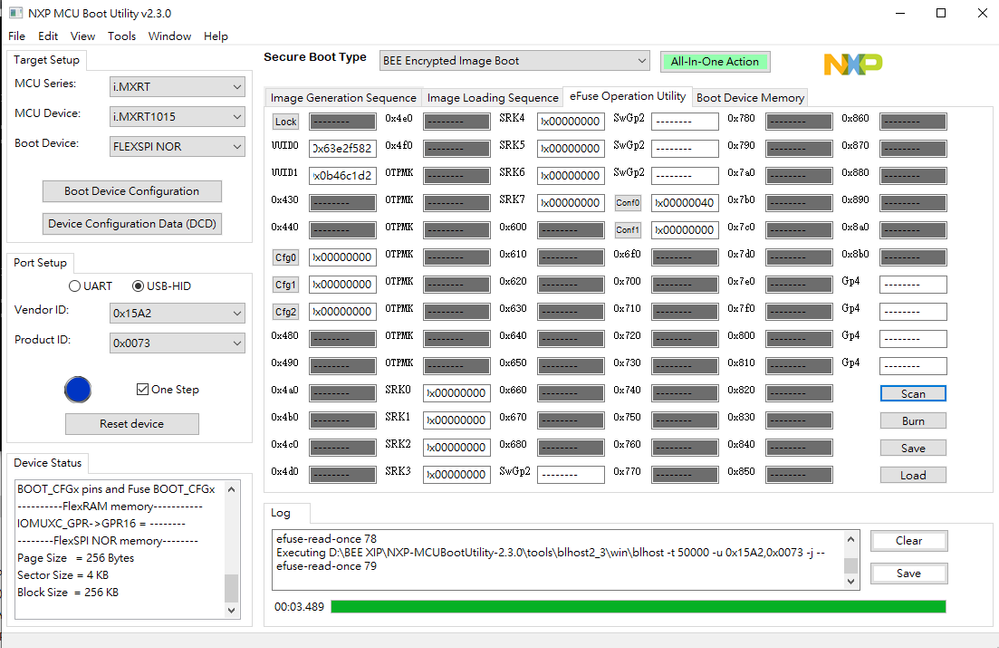Click Device Status scrollbar down arrow
Viewport: 999px width, 648px height.
click(x=231, y=610)
